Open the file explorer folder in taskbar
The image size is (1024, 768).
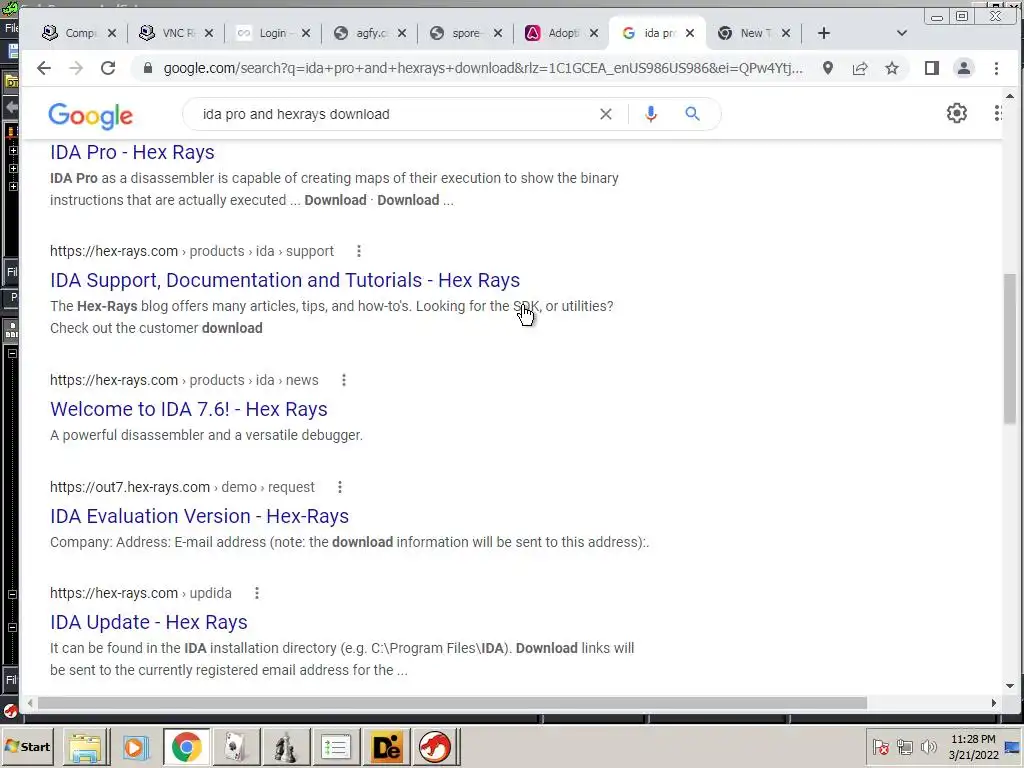[86, 747]
